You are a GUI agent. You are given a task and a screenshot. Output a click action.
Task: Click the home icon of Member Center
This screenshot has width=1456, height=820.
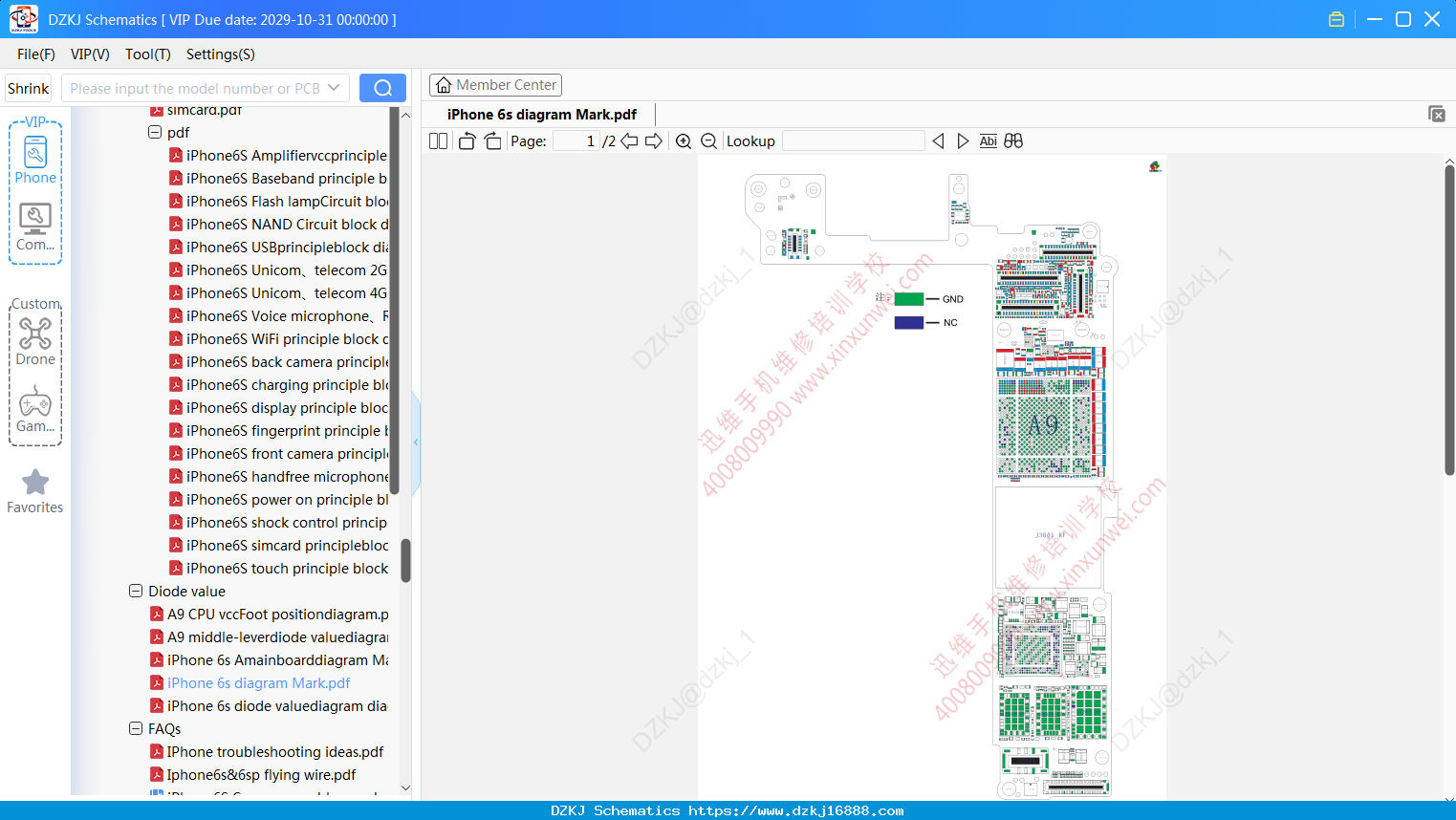(444, 85)
